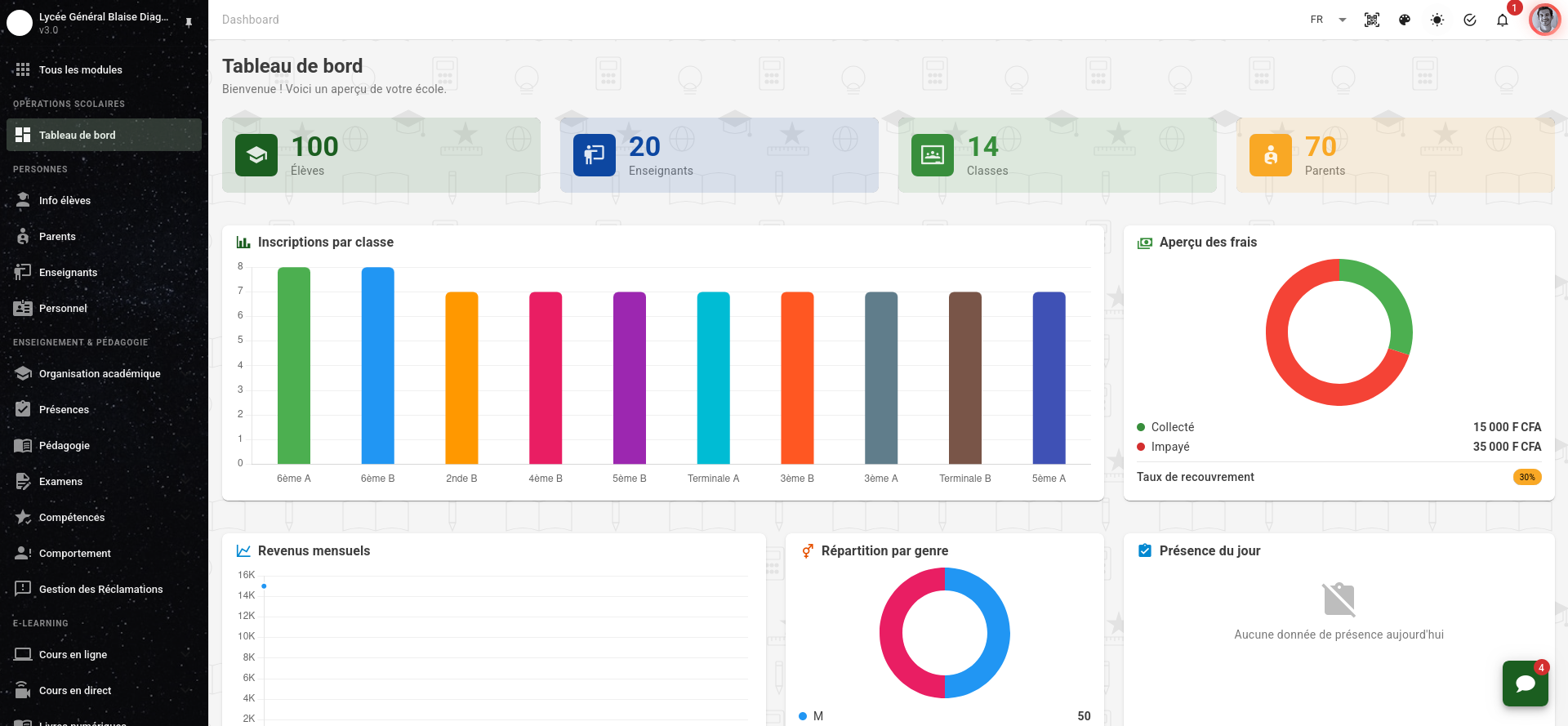Open Tous les modules grid
Viewport: 1568px width, 726px height.
pyautogui.click(x=104, y=69)
